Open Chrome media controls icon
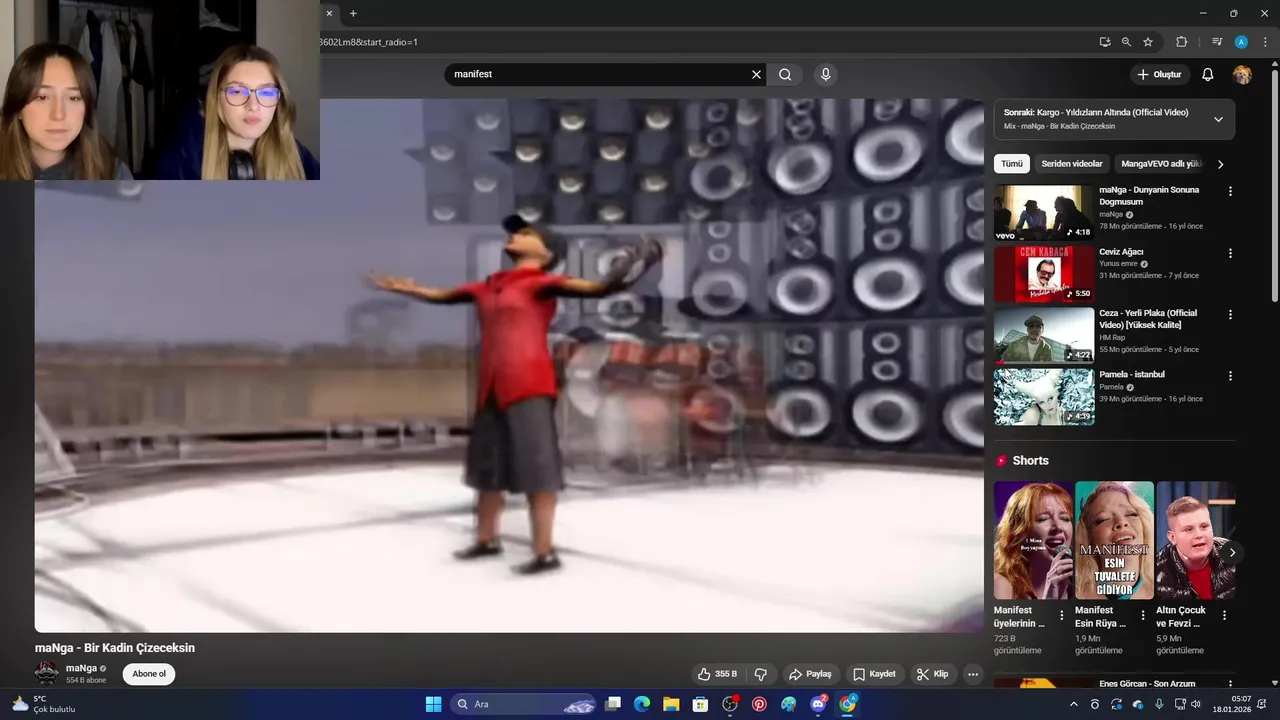Viewport: 1280px width, 720px height. click(1217, 42)
